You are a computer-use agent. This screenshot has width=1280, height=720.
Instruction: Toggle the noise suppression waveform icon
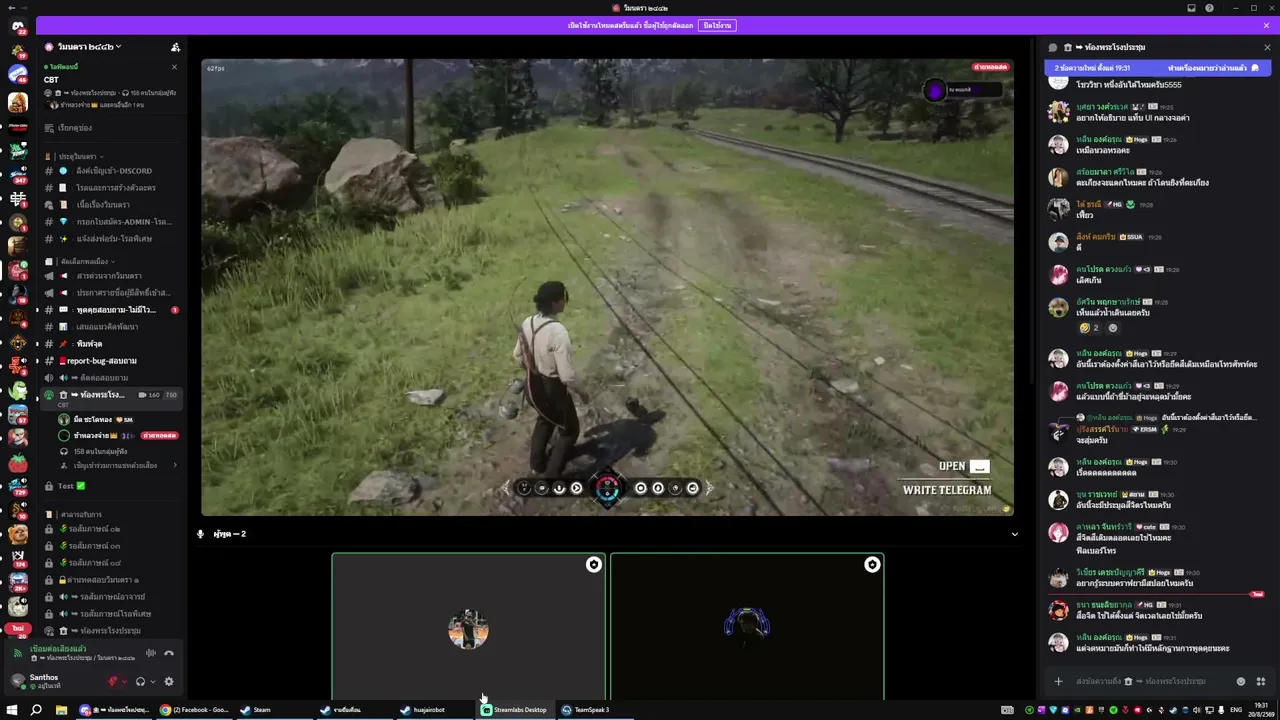coord(151,653)
